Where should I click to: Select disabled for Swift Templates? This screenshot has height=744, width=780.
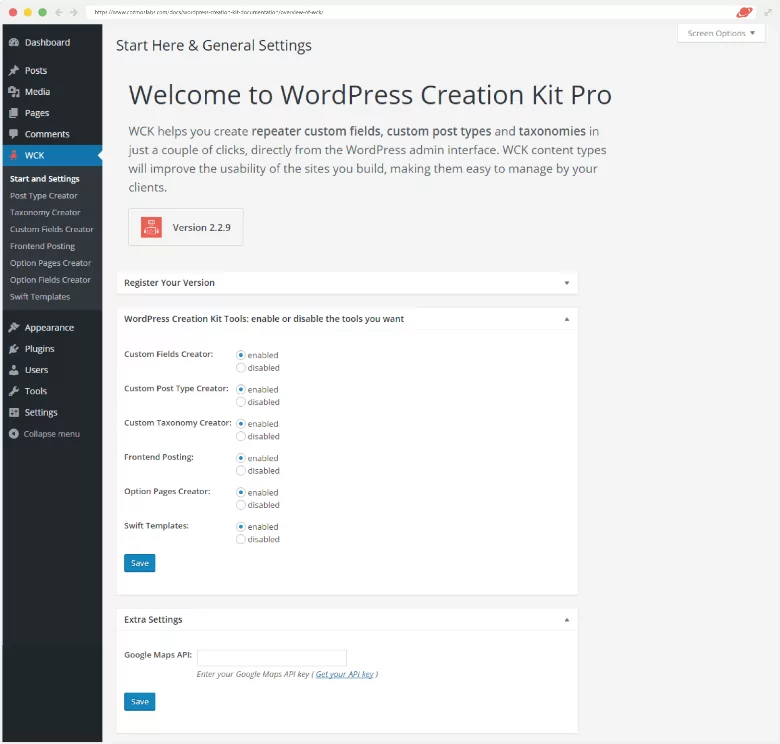pos(241,539)
